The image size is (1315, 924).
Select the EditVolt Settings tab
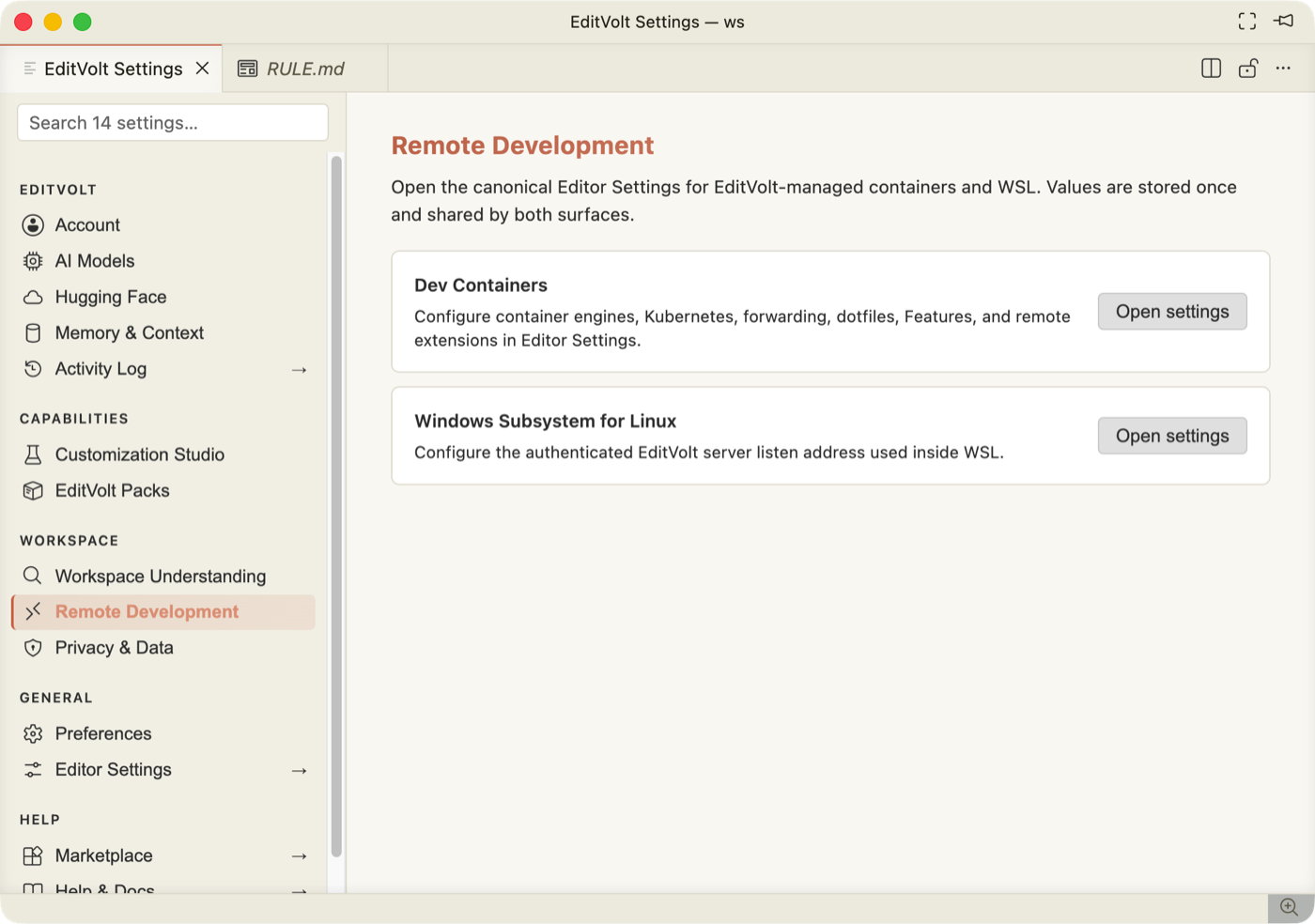pos(111,69)
